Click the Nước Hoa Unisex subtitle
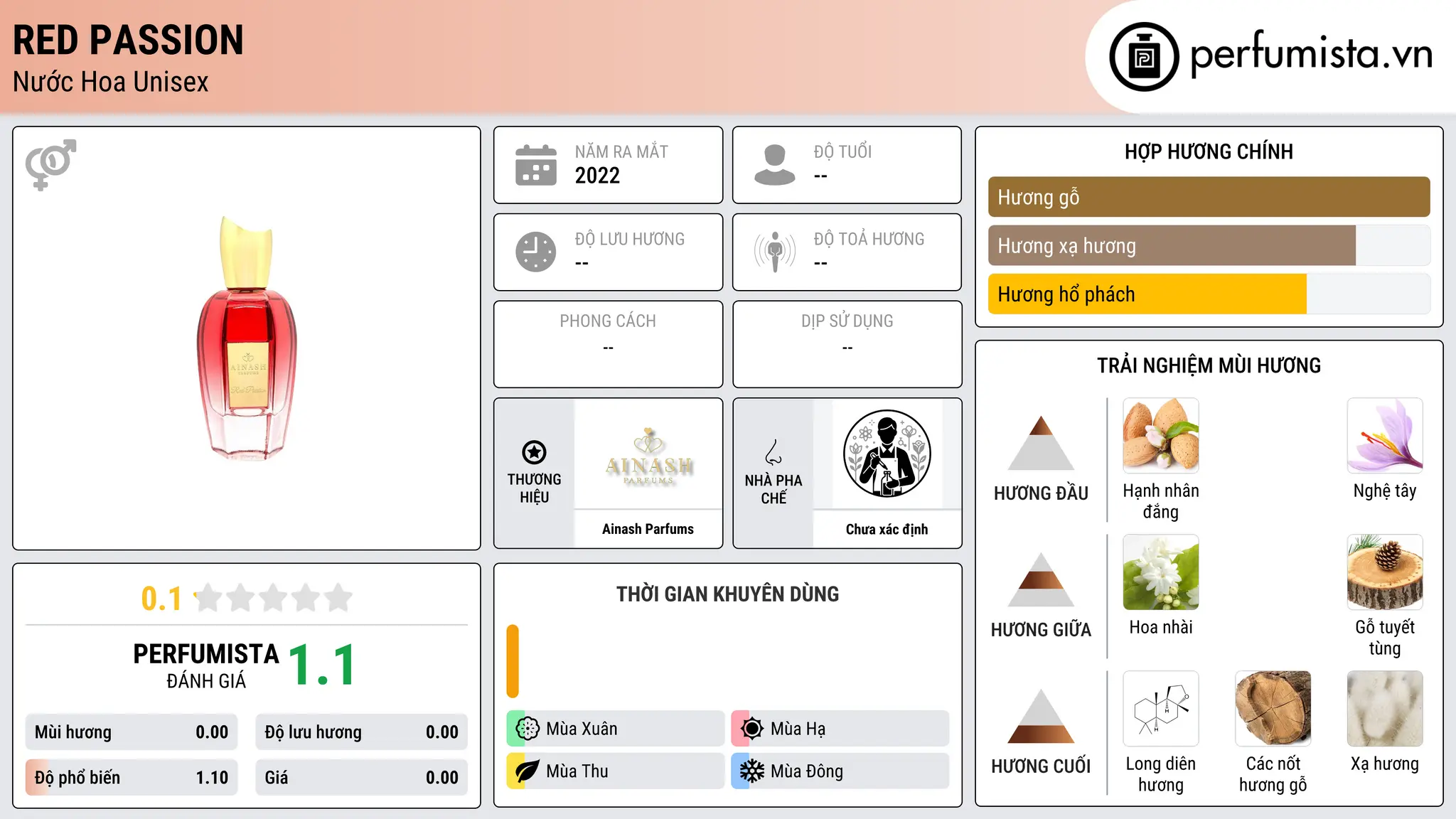1456x819 pixels. pos(111,82)
